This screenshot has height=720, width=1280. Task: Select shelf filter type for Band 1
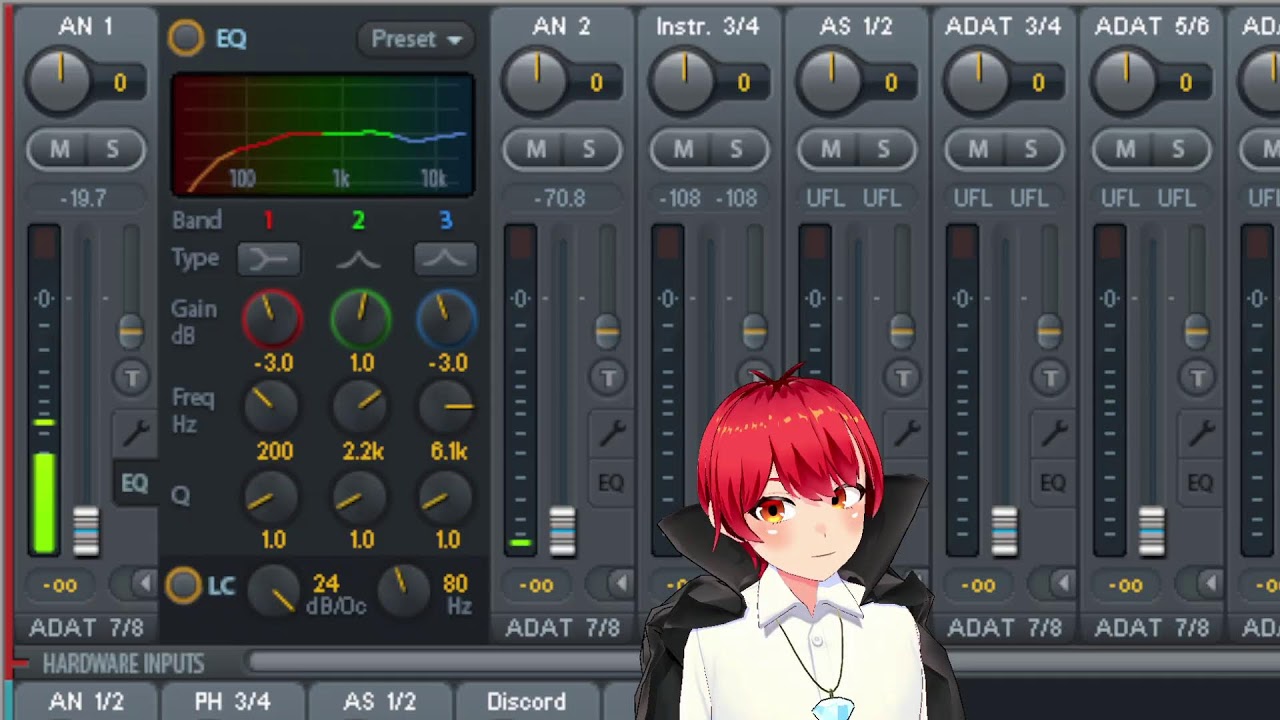pyautogui.click(x=269, y=259)
